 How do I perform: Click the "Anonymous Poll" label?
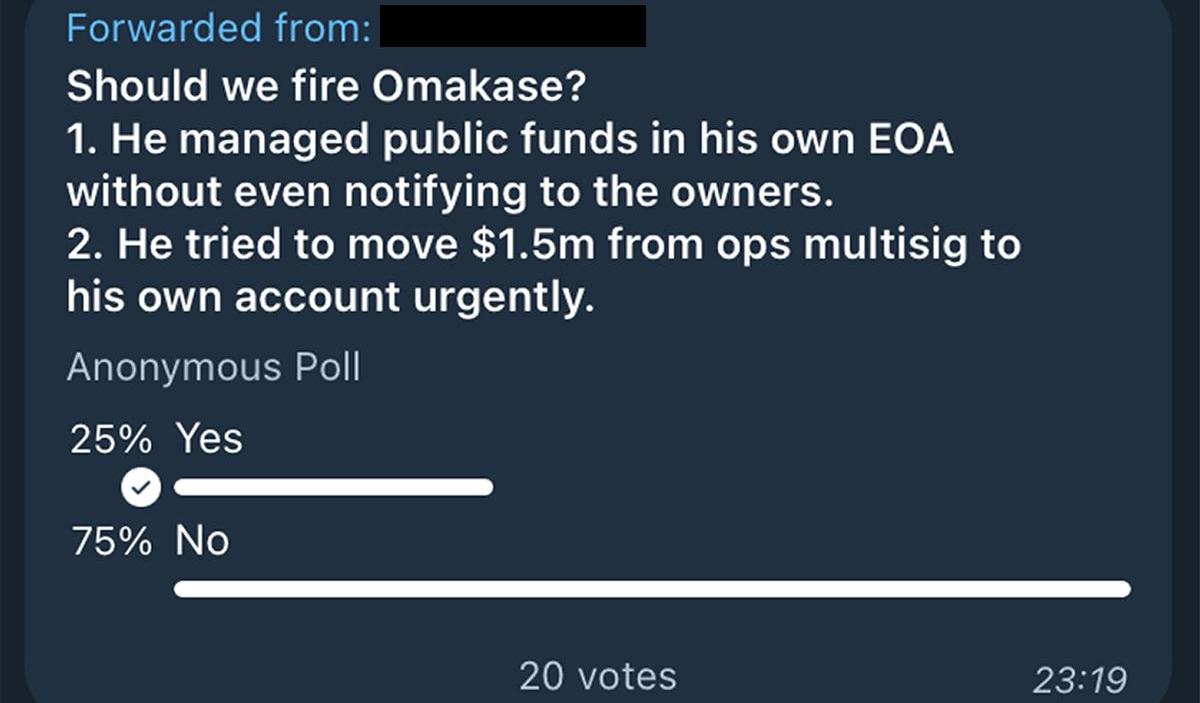(x=213, y=368)
